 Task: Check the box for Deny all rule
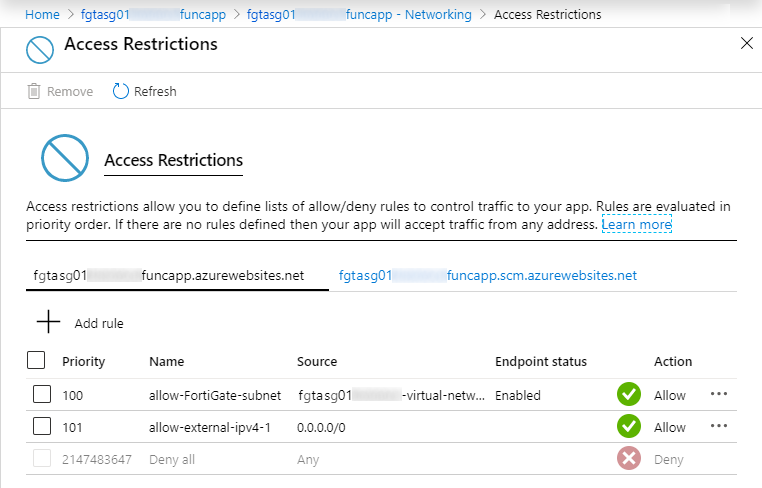pos(42,458)
